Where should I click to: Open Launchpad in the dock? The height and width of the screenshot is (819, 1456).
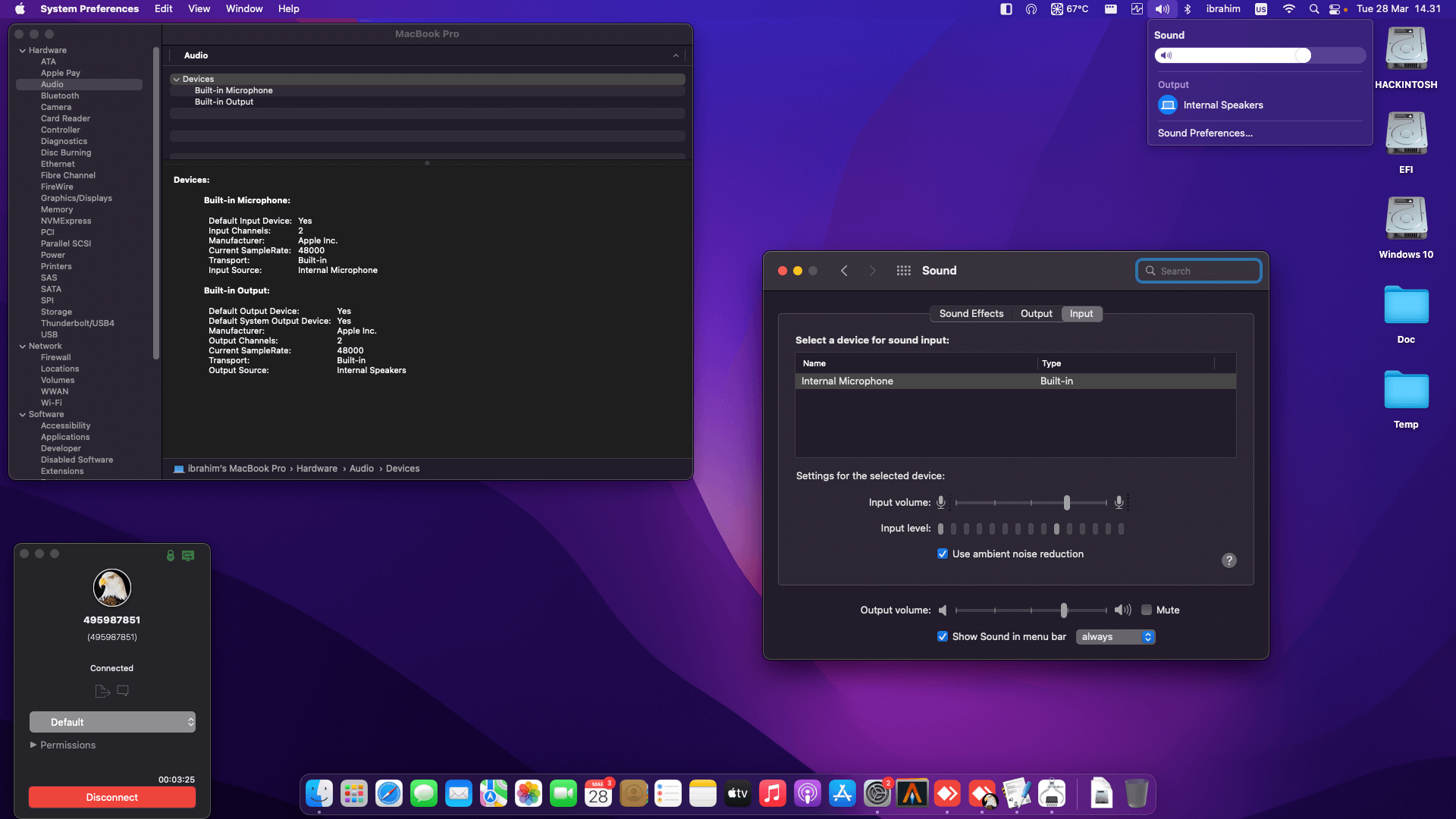tap(354, 794)
